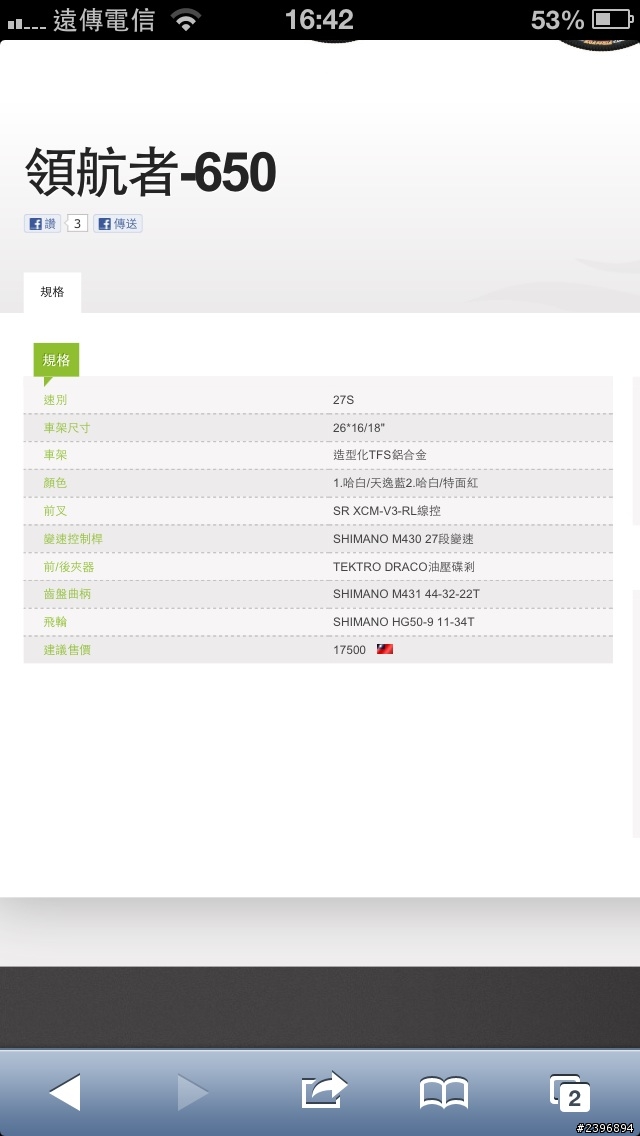Click the 變速控制桿 row label

click(x=72, y=539)
